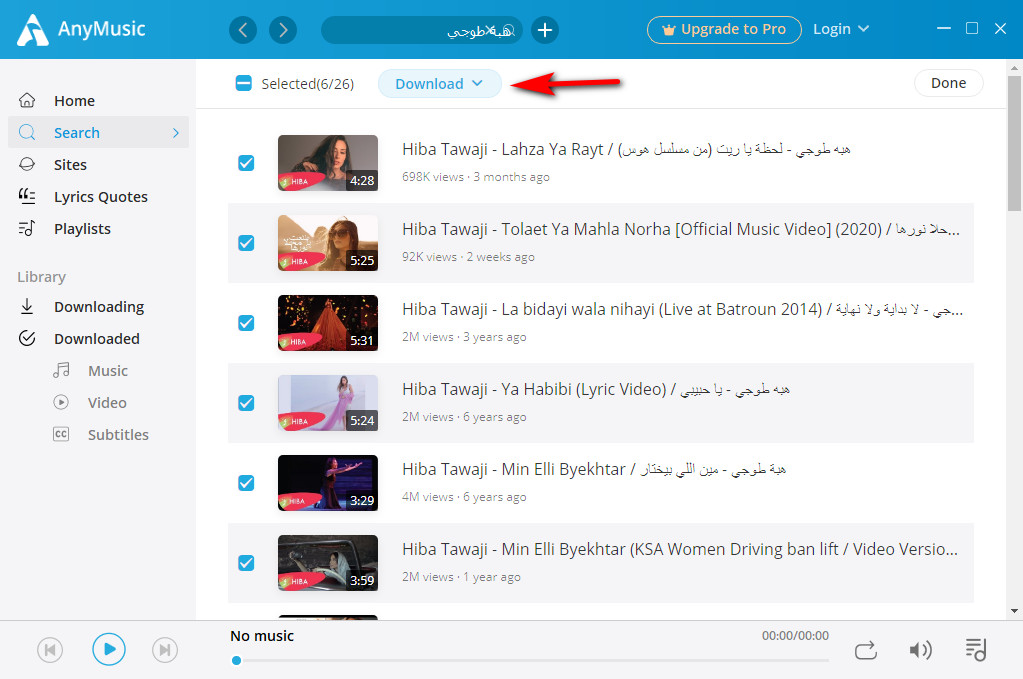The width and height of the screenshot is (1023, 679).
Task: Open the Playlists section
Action: [x=82, y=229]
